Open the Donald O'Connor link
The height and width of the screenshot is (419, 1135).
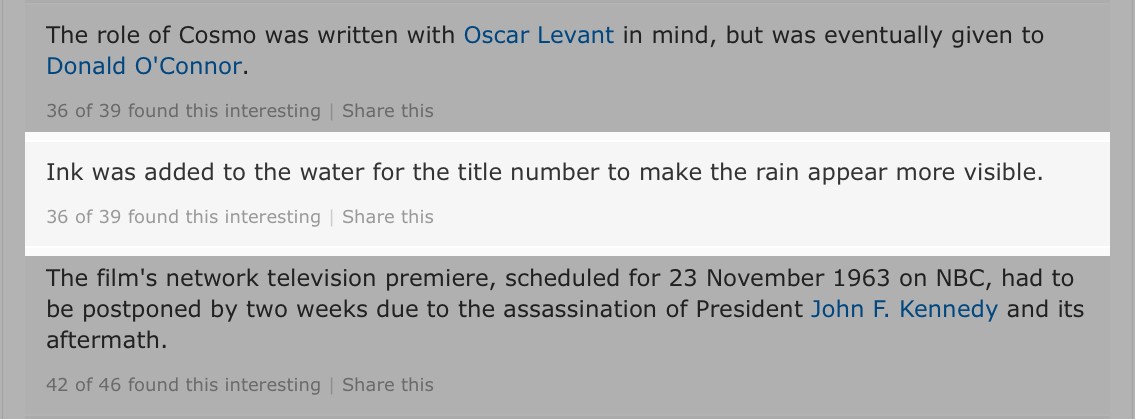coord(143,66)
